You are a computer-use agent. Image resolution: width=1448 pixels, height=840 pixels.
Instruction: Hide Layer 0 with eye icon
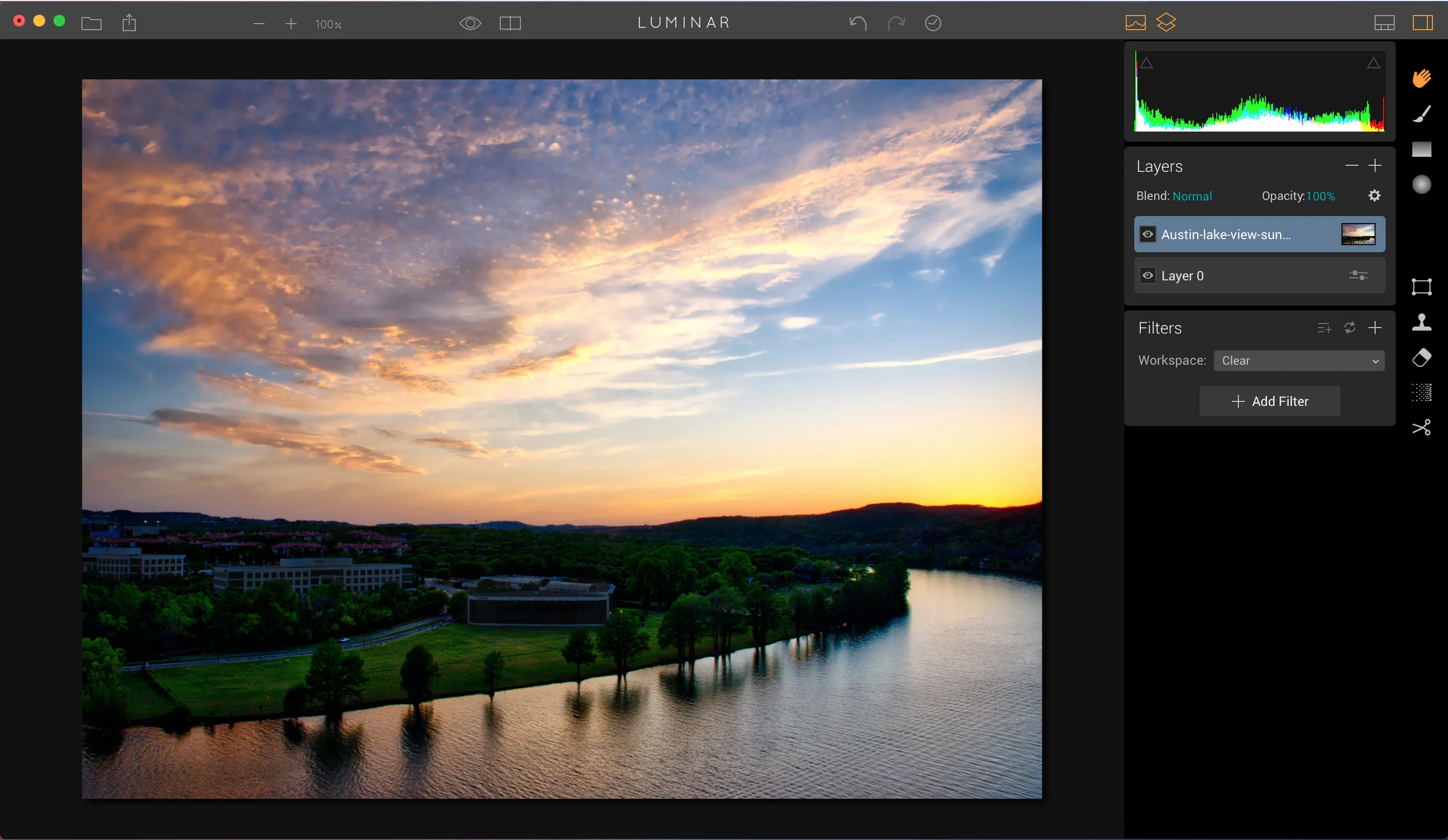pyautogui.click(x=1147, y=276)
